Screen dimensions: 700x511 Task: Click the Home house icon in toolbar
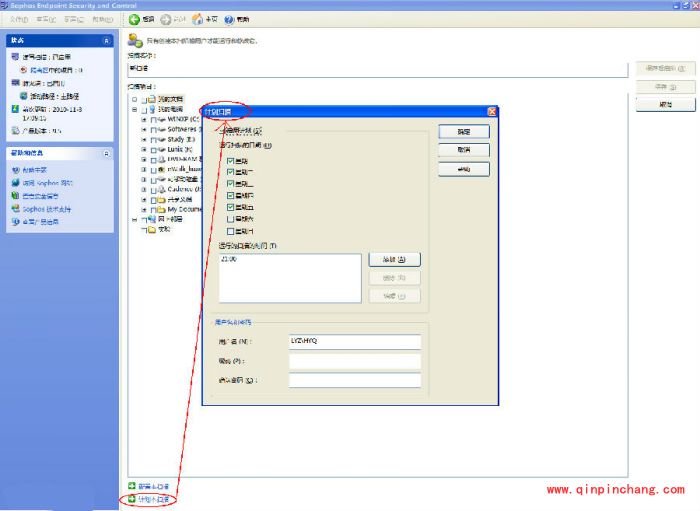click(197, 19)
